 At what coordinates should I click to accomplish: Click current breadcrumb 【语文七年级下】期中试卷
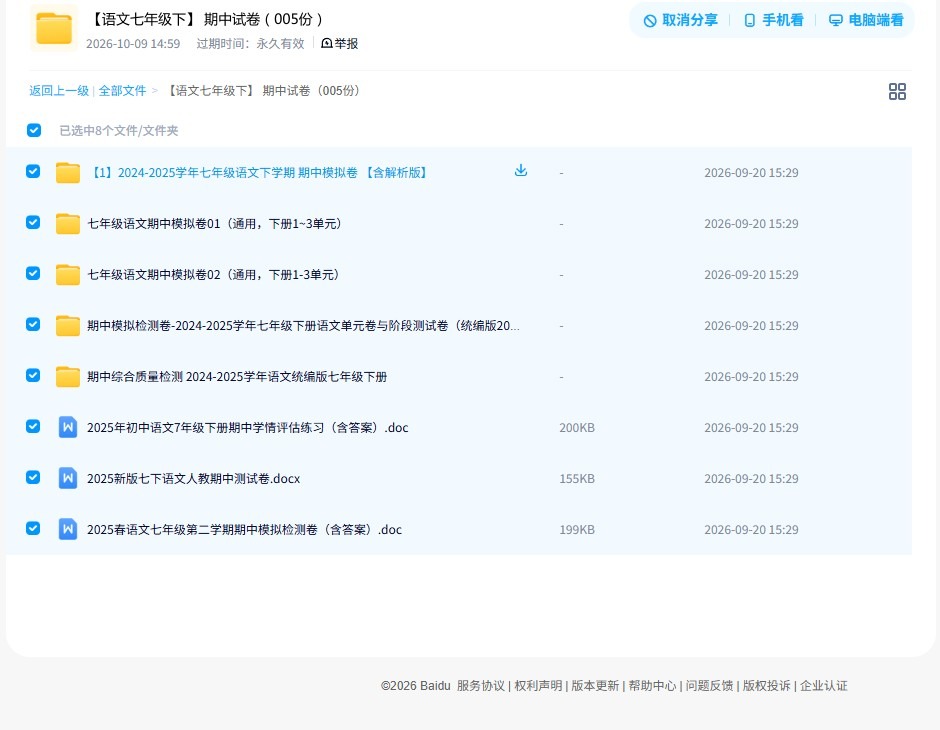pyautogui.click(x=263, y=91)
